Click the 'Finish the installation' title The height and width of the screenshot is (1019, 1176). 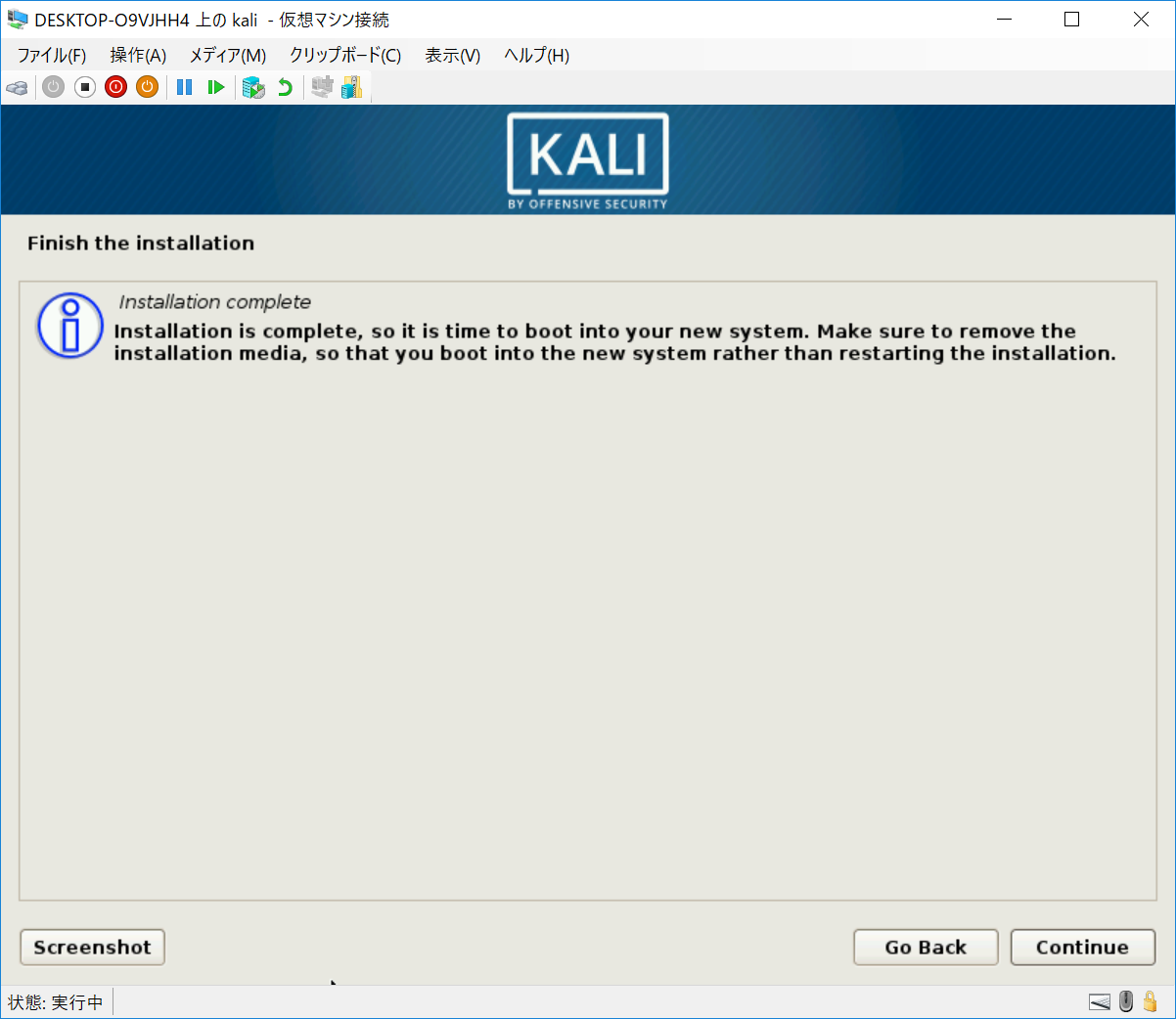point(141,244)
